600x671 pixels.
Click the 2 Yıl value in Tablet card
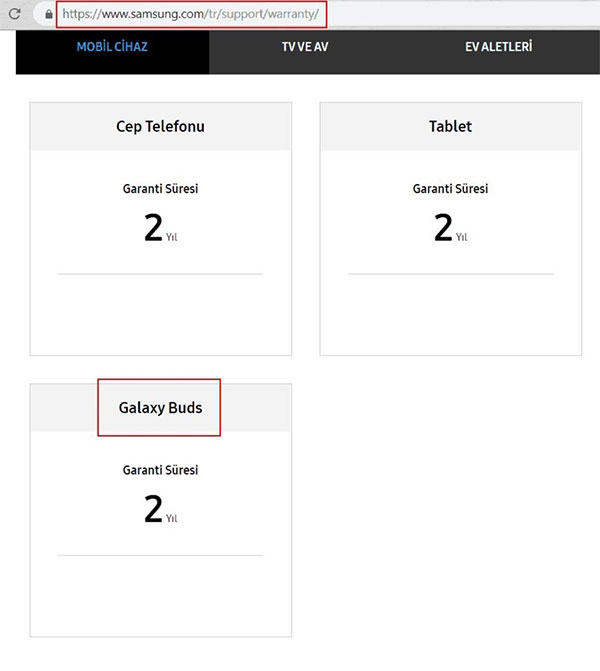point(451,228)
